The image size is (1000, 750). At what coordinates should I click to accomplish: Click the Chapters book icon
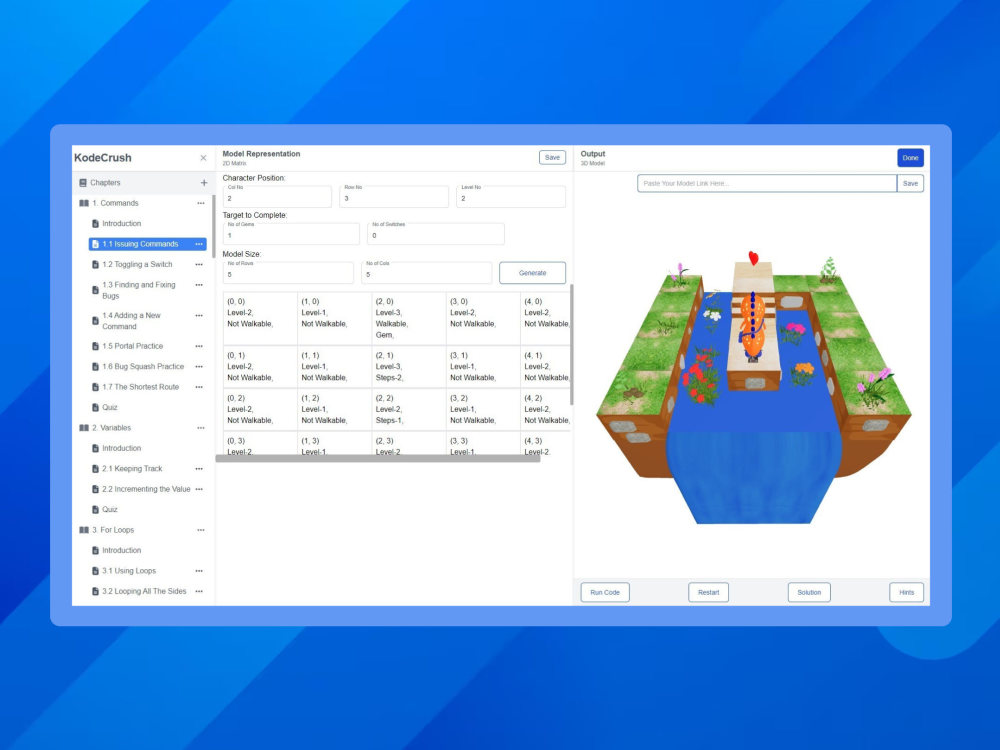[x=83, y=182]
